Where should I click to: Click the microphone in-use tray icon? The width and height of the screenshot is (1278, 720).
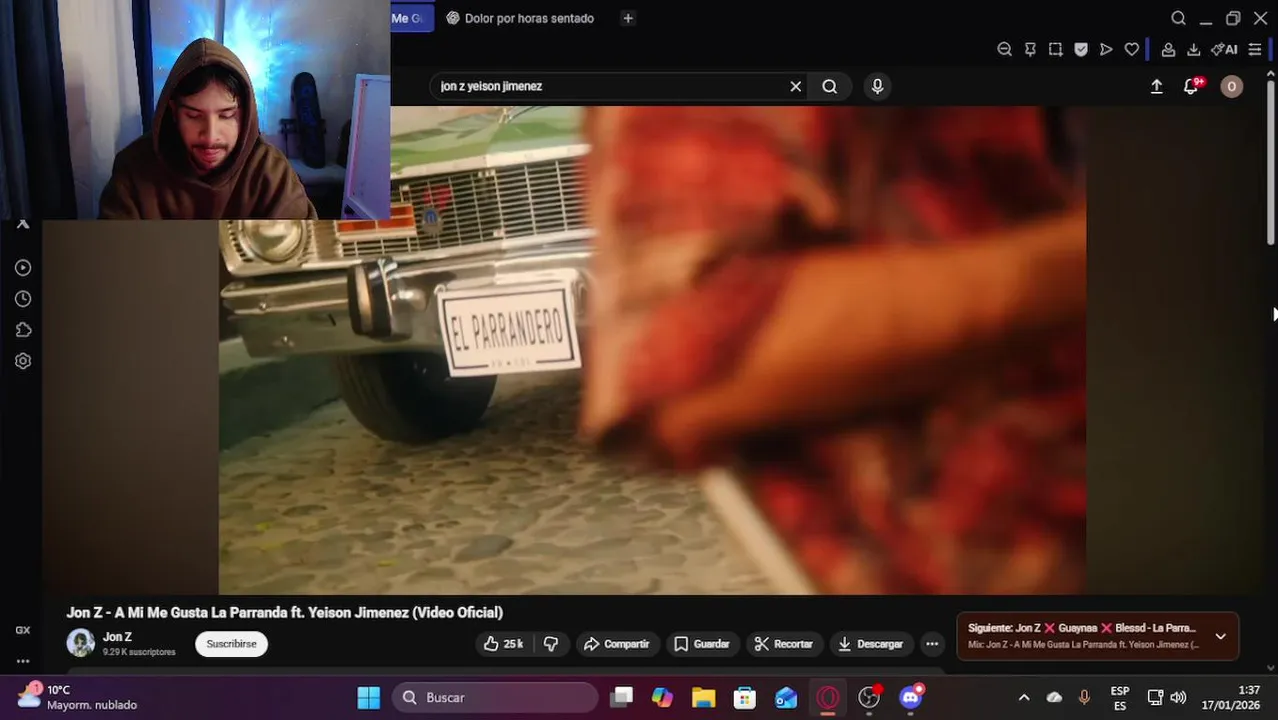click(1084, 697)
